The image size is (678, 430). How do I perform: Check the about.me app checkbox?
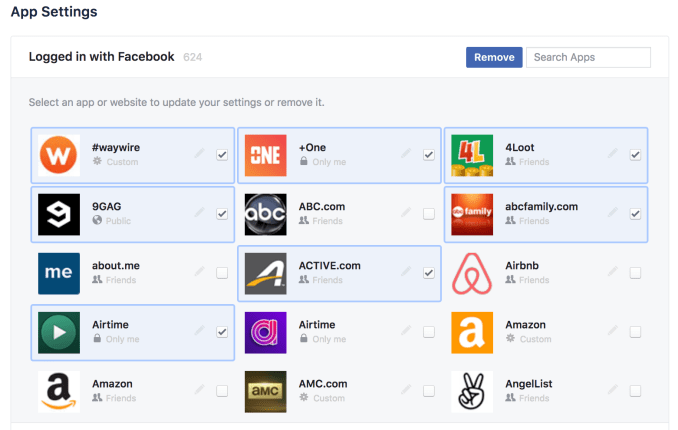tap(222, 273)
